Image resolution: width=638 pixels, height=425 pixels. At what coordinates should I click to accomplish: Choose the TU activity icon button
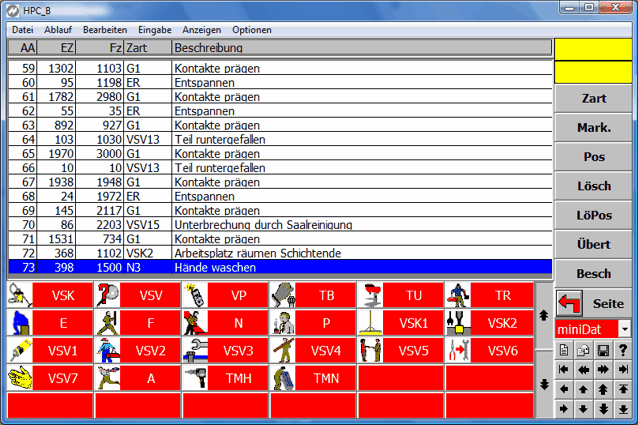[x=400, y=295]
